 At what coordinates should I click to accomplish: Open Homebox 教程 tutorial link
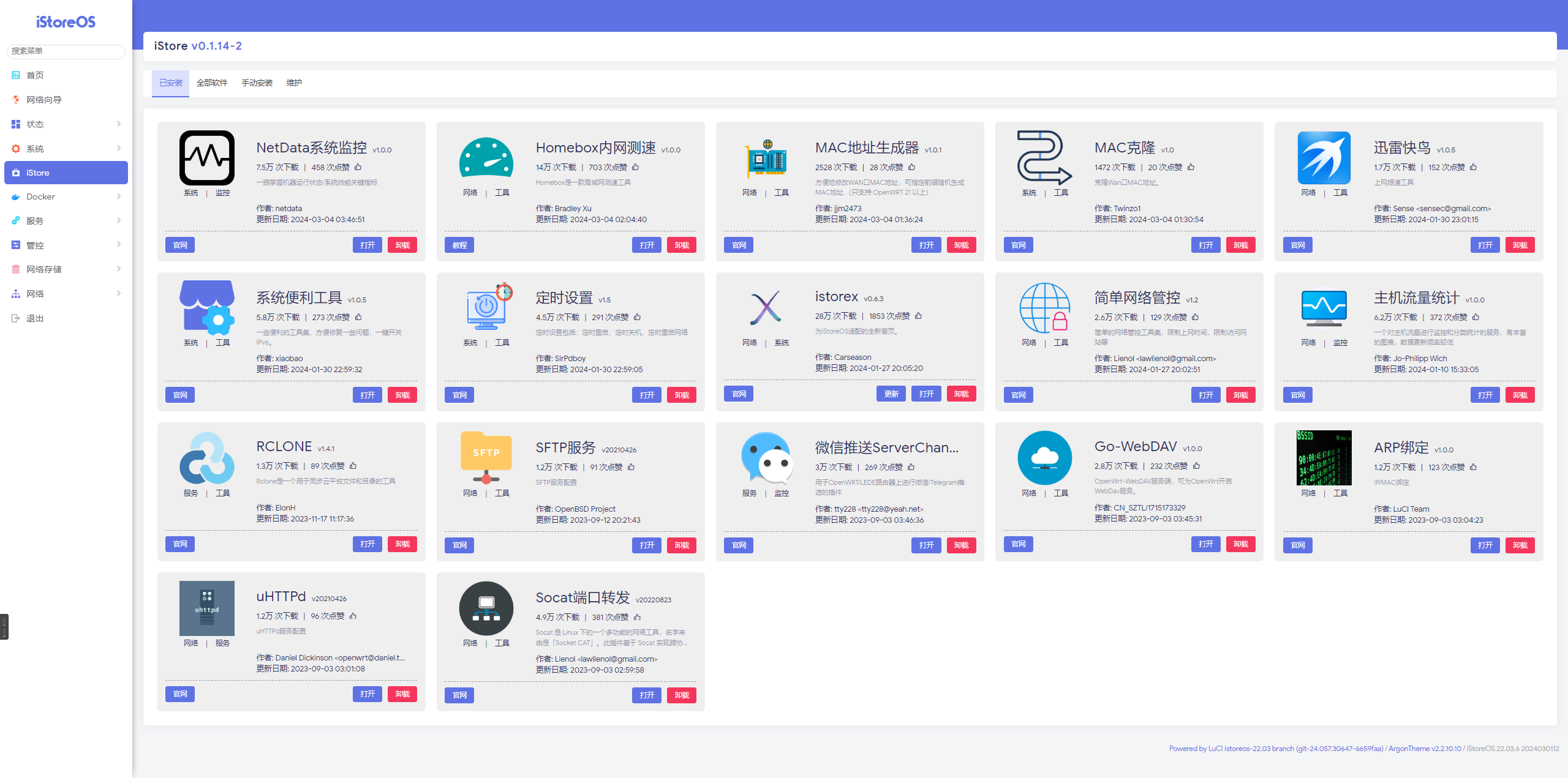pyautogui.click(x=459, y=245)
